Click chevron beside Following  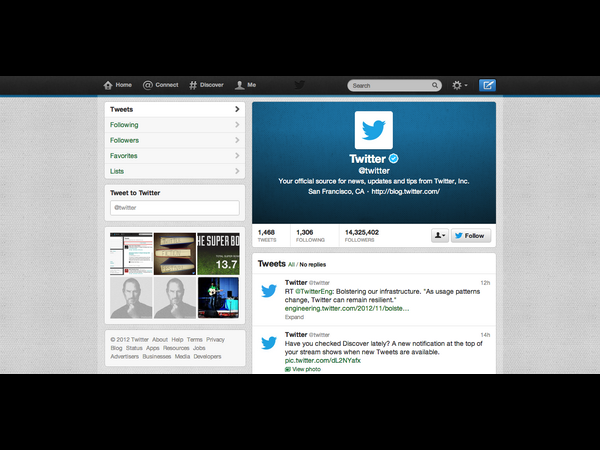click(x=237, y=125)
